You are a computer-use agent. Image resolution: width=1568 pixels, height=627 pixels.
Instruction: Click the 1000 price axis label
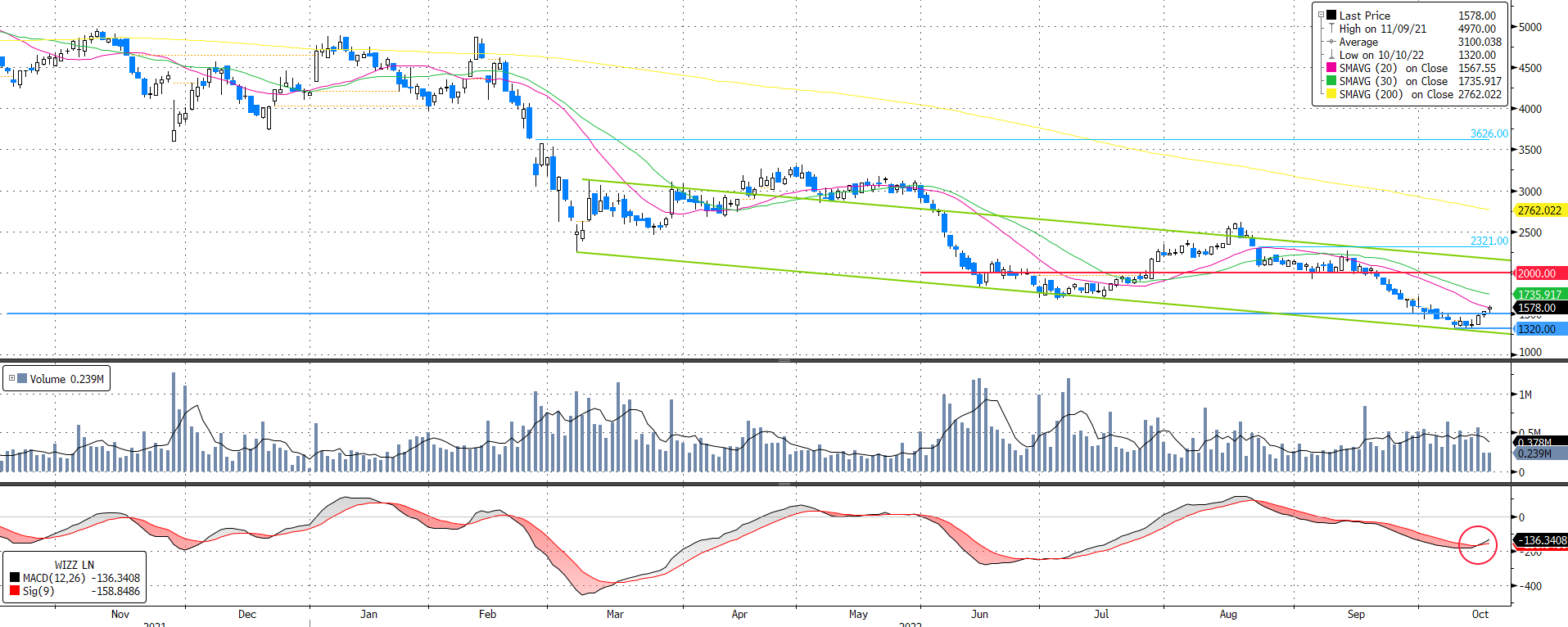[x=1530, y=353]
